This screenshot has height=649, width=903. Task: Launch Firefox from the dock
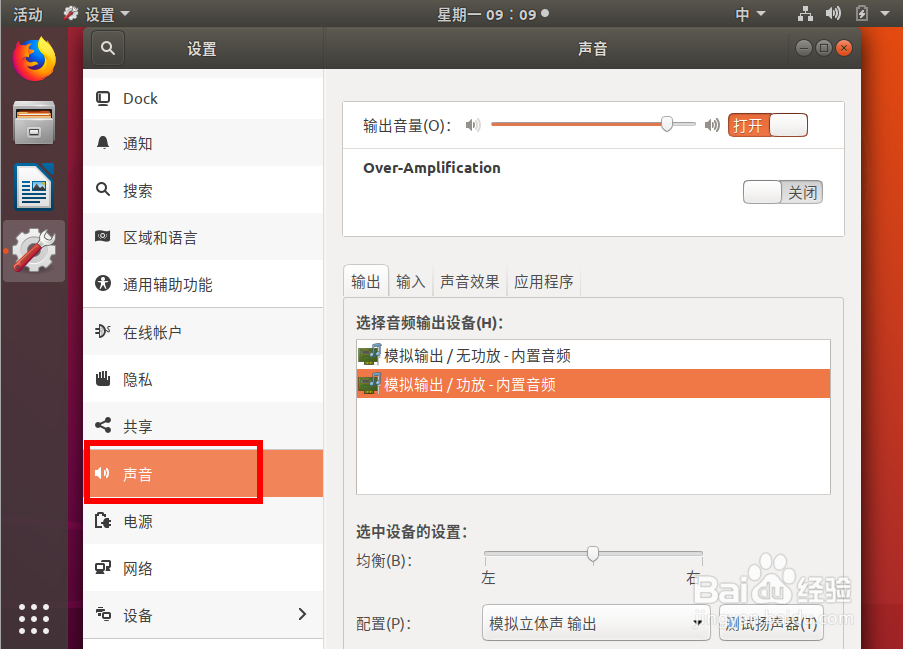click(34, 59)
